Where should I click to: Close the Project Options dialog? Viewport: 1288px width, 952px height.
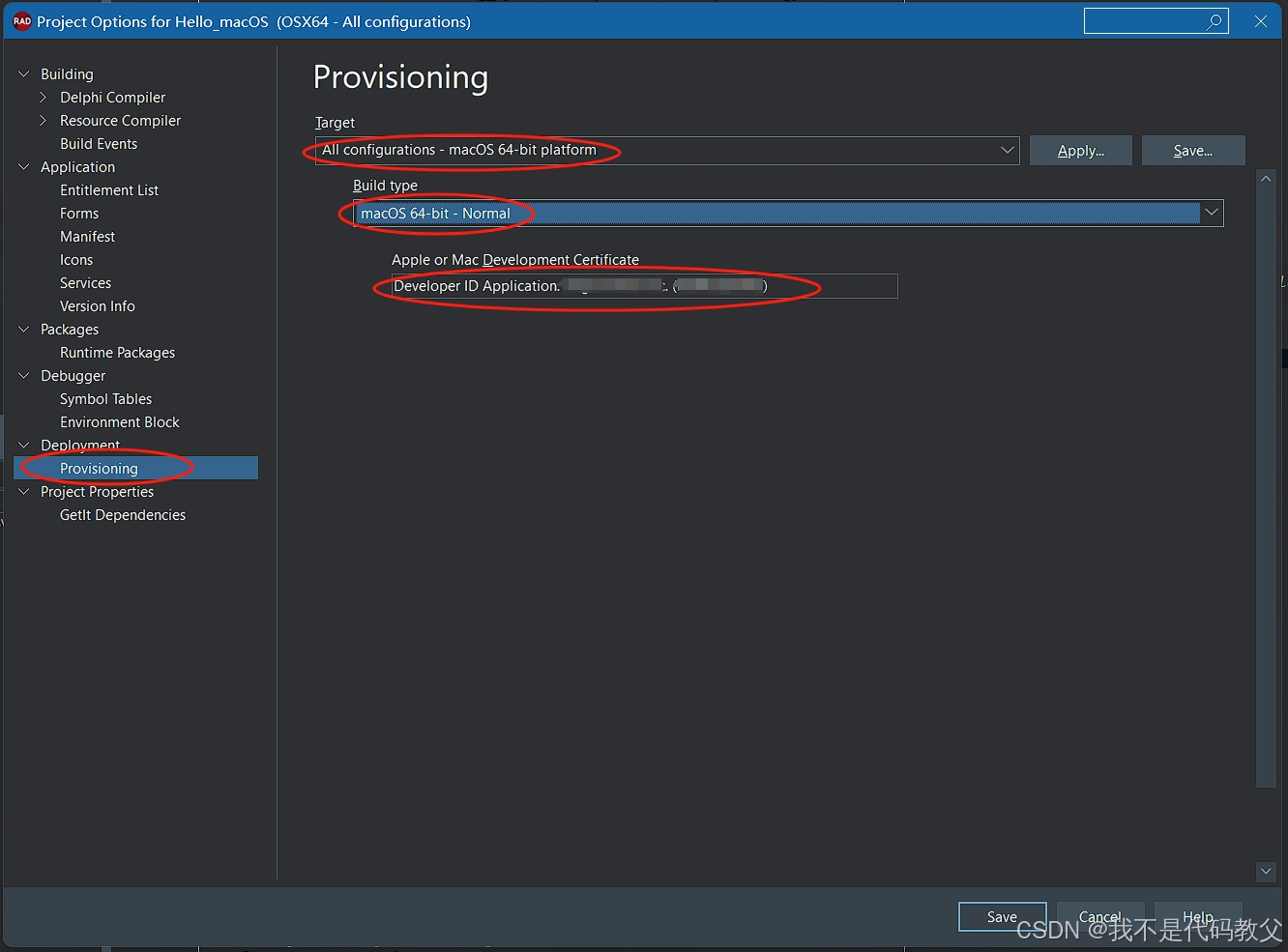click(1261, 21)
